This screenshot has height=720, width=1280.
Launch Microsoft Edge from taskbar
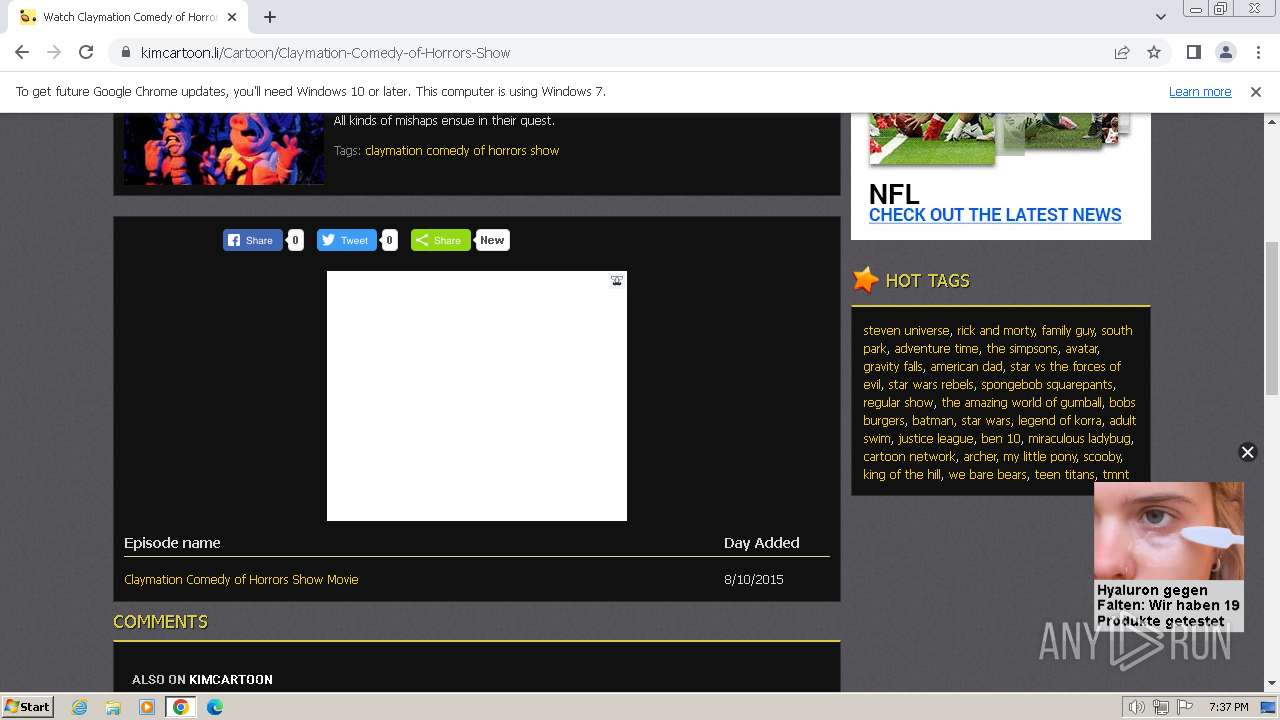click(x=215, y=707)
